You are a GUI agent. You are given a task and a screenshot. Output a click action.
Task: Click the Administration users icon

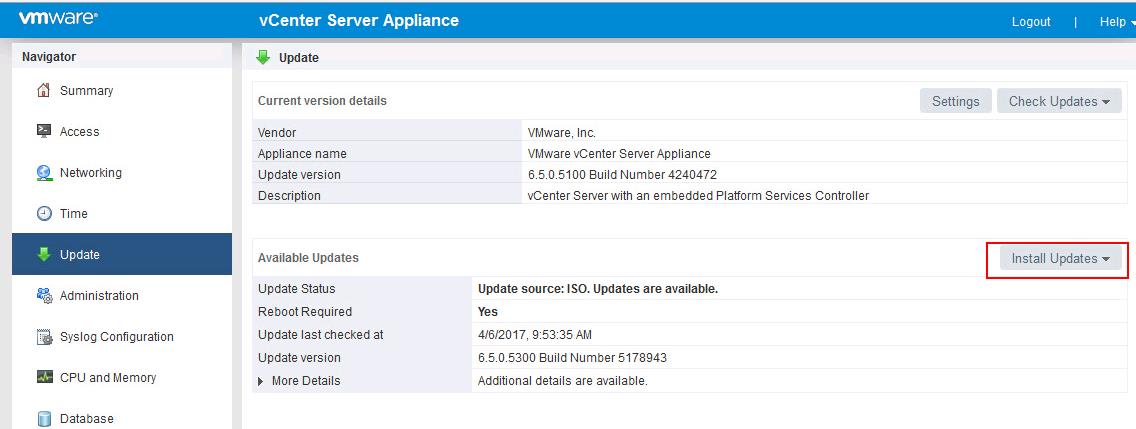pyautogui.click(x=44, y=295)
